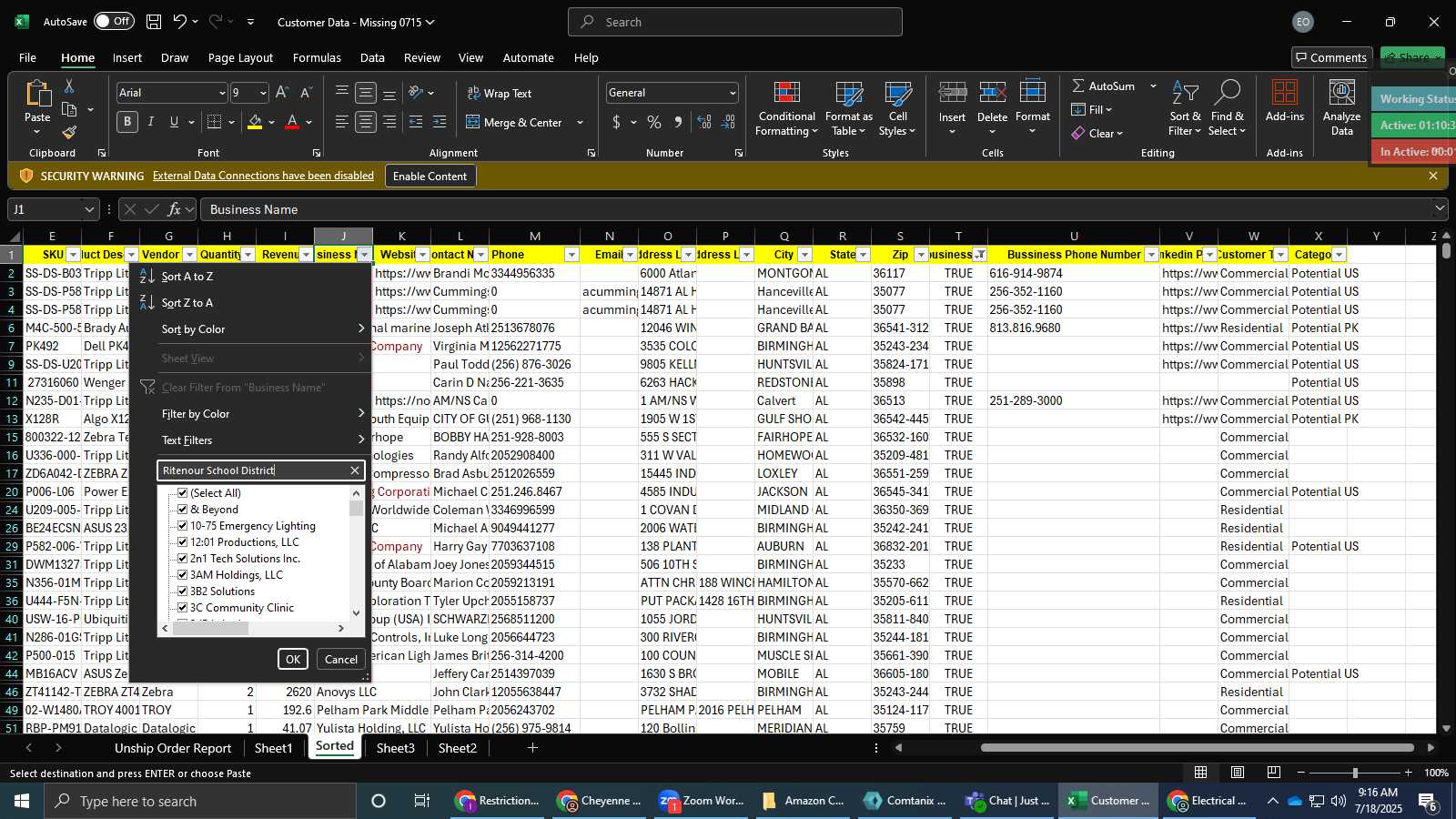Open Find & Select
1456x819 pixels.
tap(1228, 108)
